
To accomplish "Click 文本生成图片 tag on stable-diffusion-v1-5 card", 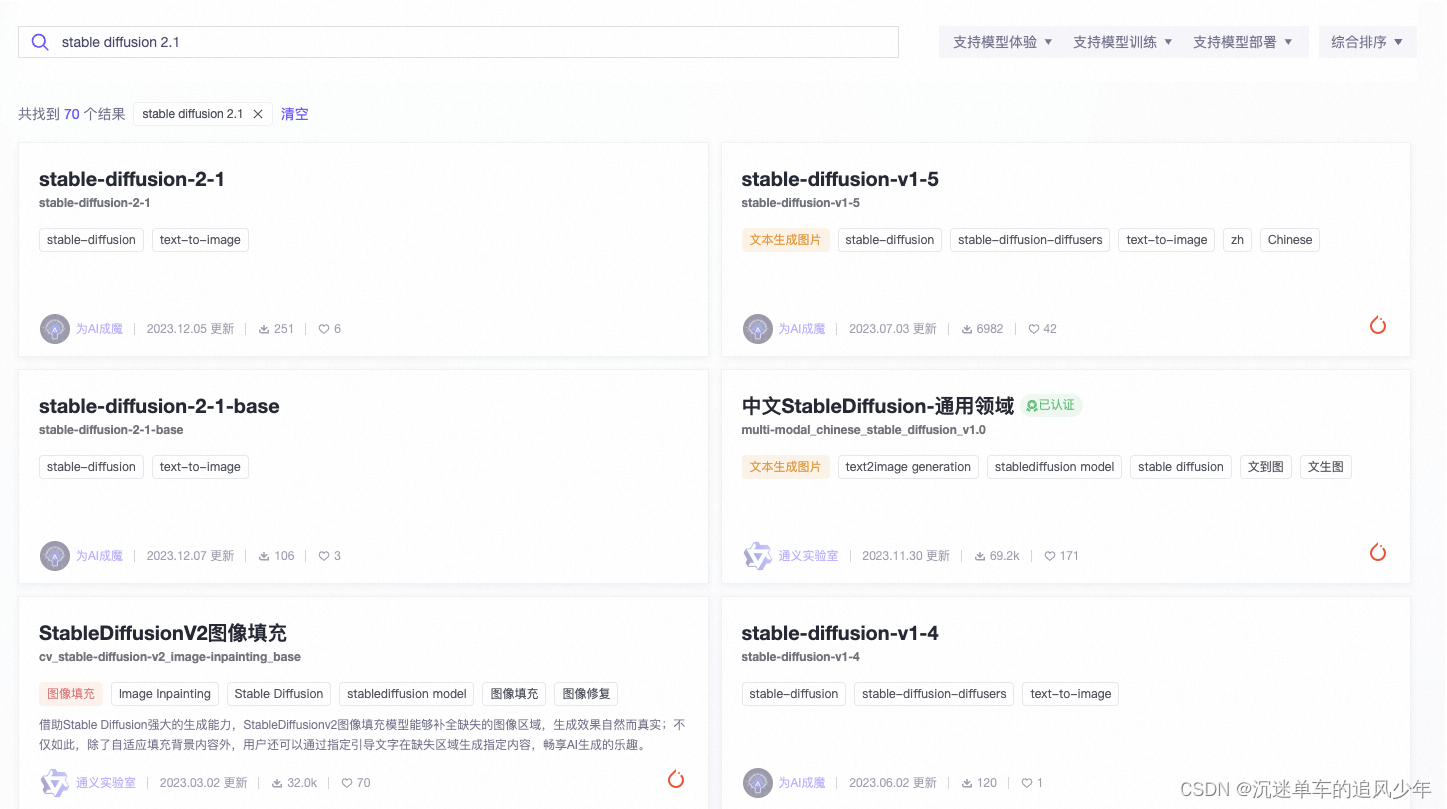I will (785, 240).
